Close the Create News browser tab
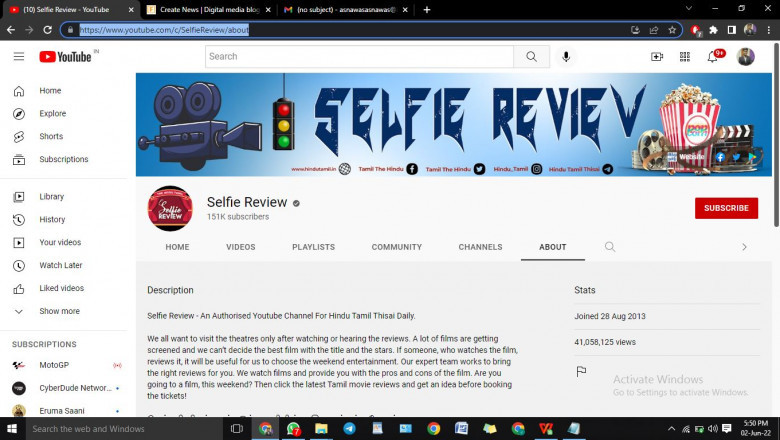Image resolution: width=780 pixels, height=440 pixels. (268, 9)
